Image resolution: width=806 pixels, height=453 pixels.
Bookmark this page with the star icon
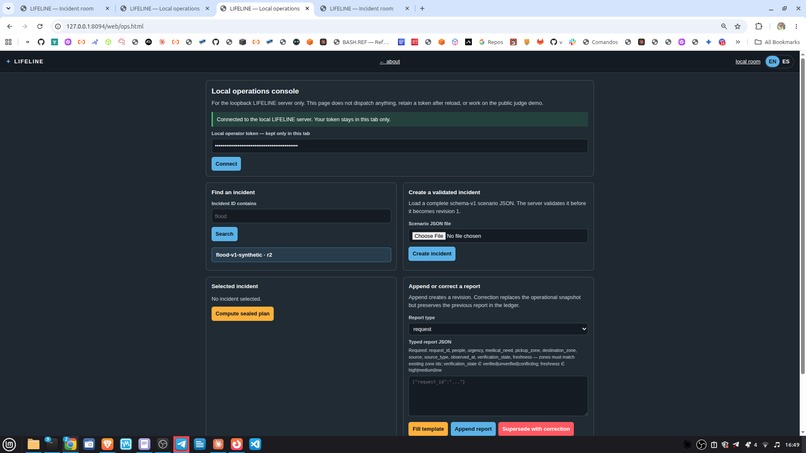(738, 26)
